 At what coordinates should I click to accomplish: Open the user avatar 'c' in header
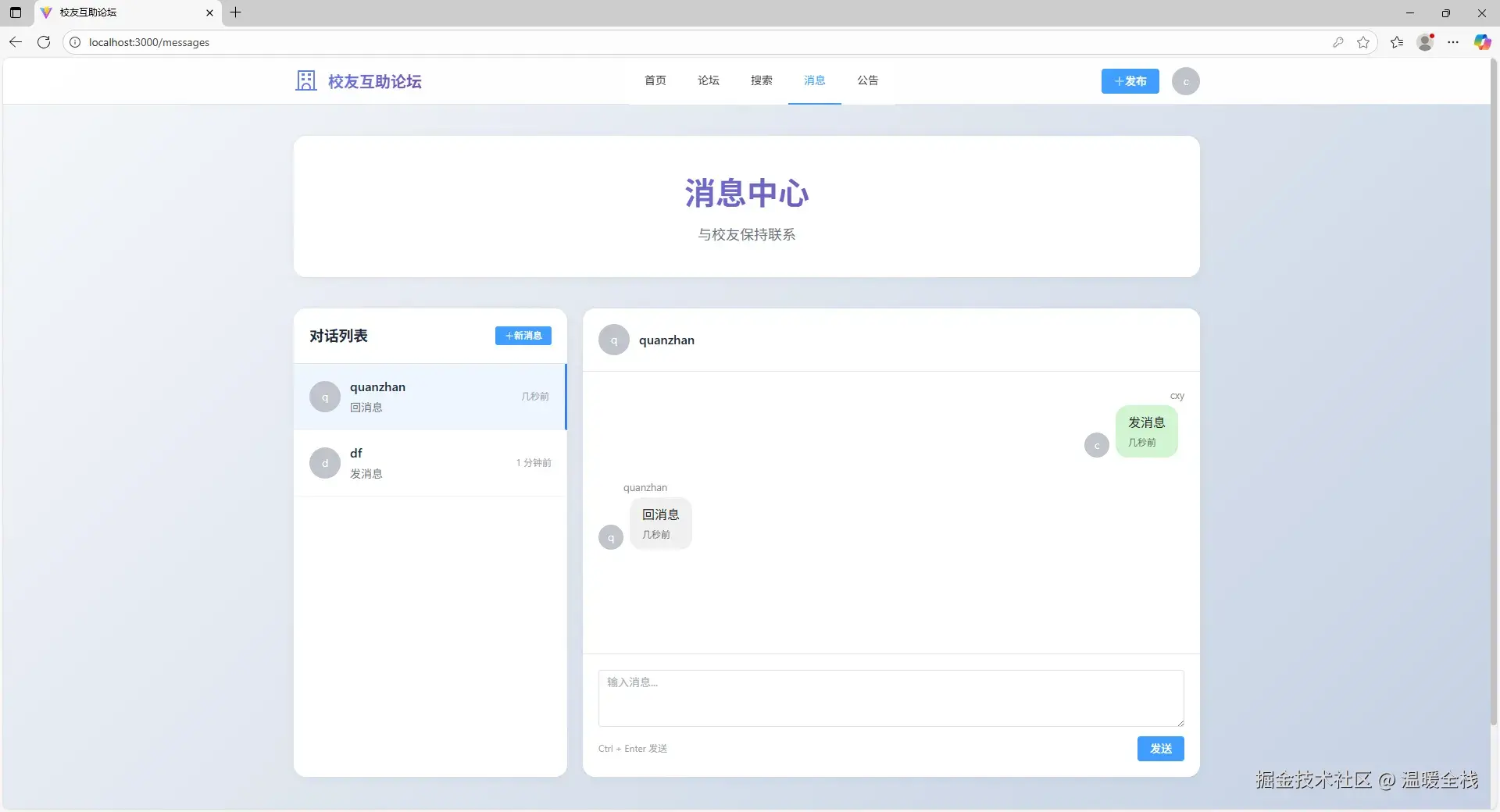(1186, 81)
